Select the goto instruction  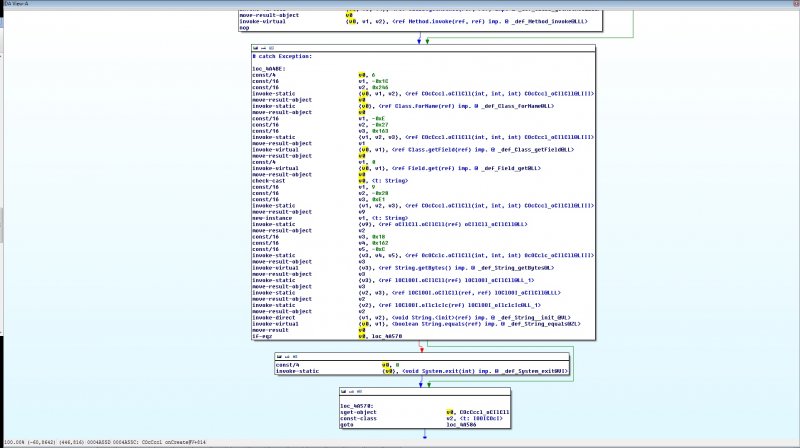[x=346, y=425]
